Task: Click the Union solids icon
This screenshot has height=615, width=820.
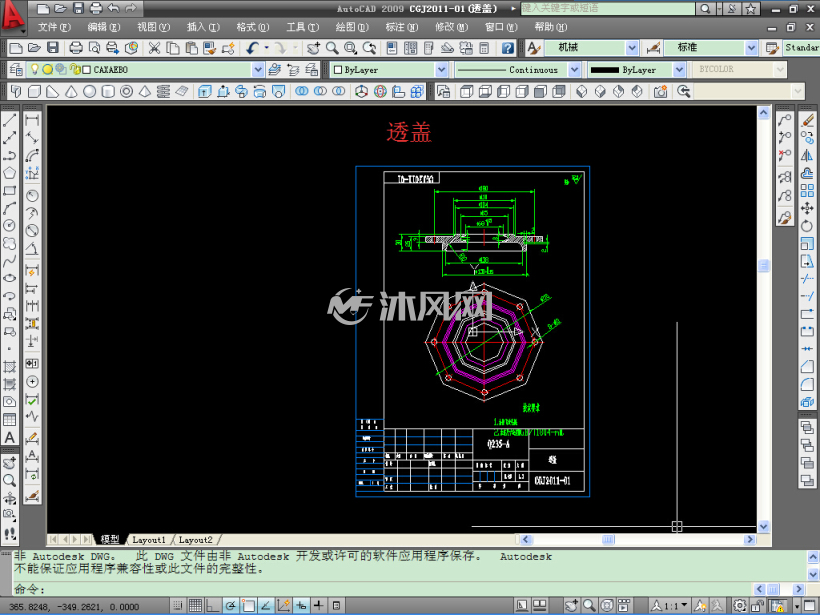Action: tap(302, 92)
